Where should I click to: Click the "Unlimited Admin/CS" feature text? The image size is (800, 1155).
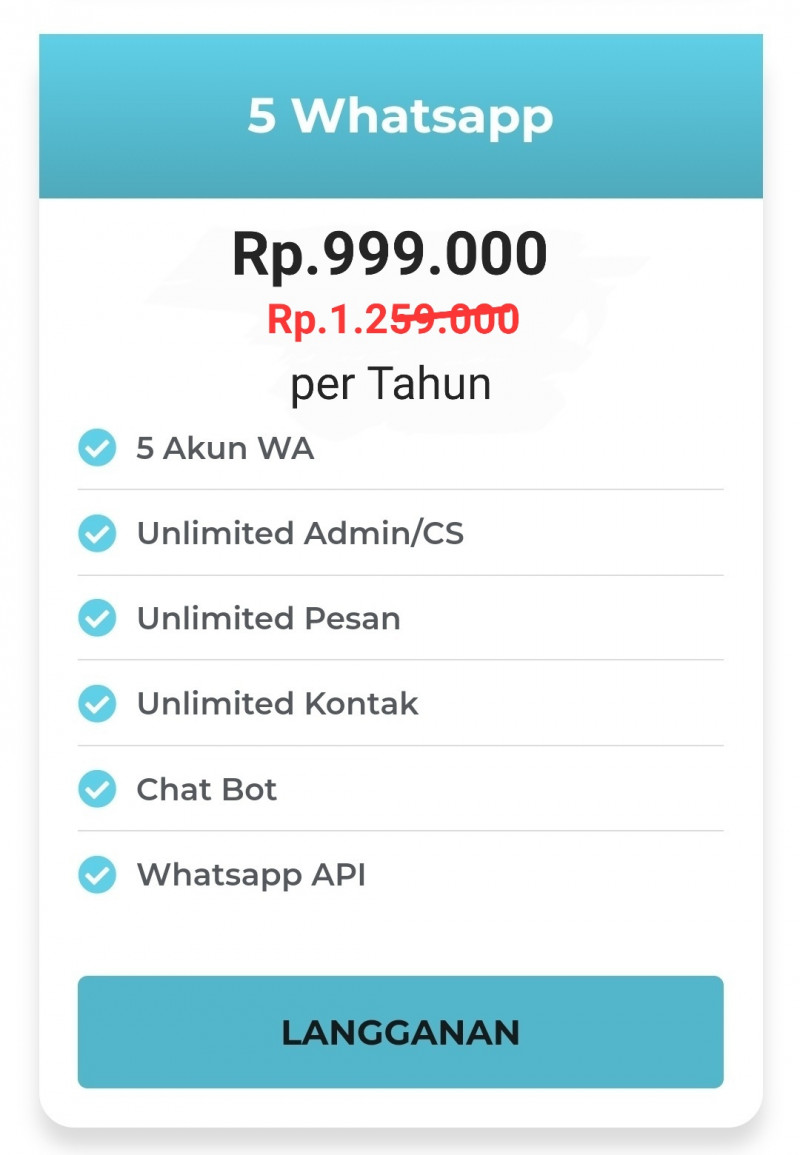point(300,533)
